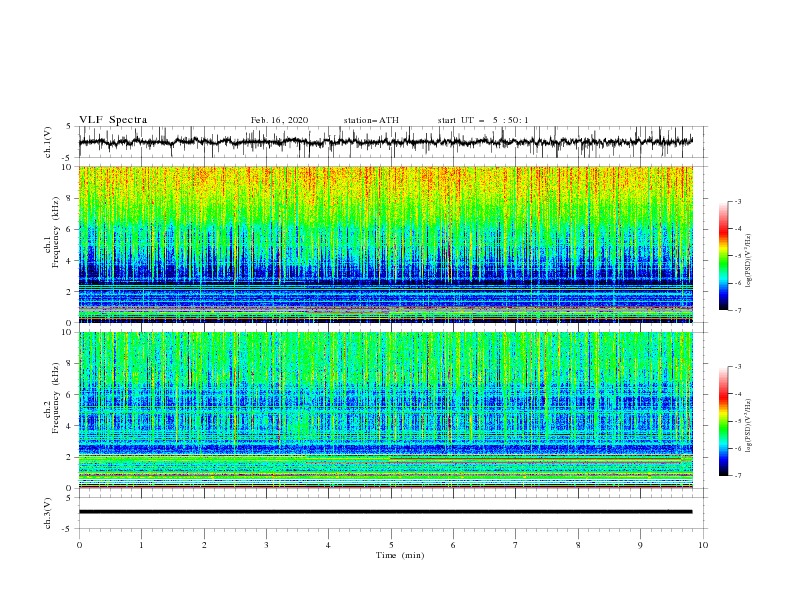Click the "2" kHz tick of ch.1 spectrogram
This screenshot has height=612, width=792.
pos(71,292)
